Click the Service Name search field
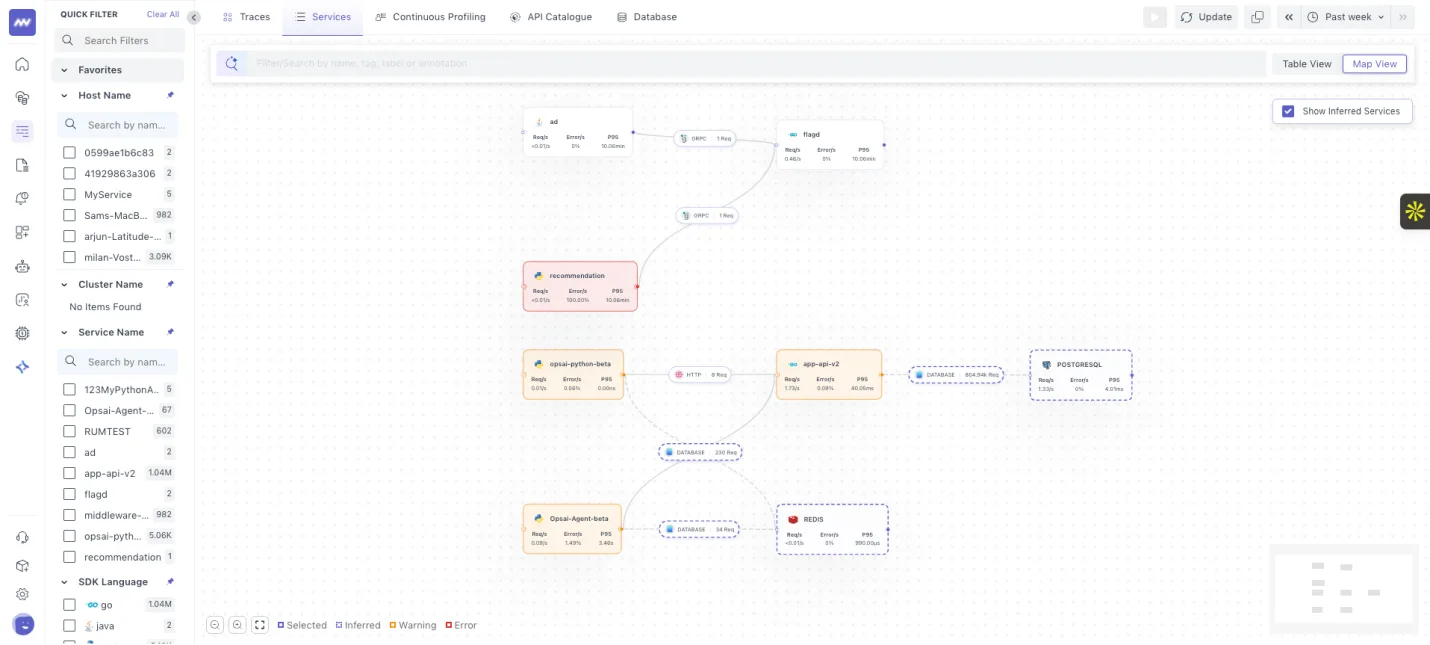1430x645 pixels. [x=118, y=362]
